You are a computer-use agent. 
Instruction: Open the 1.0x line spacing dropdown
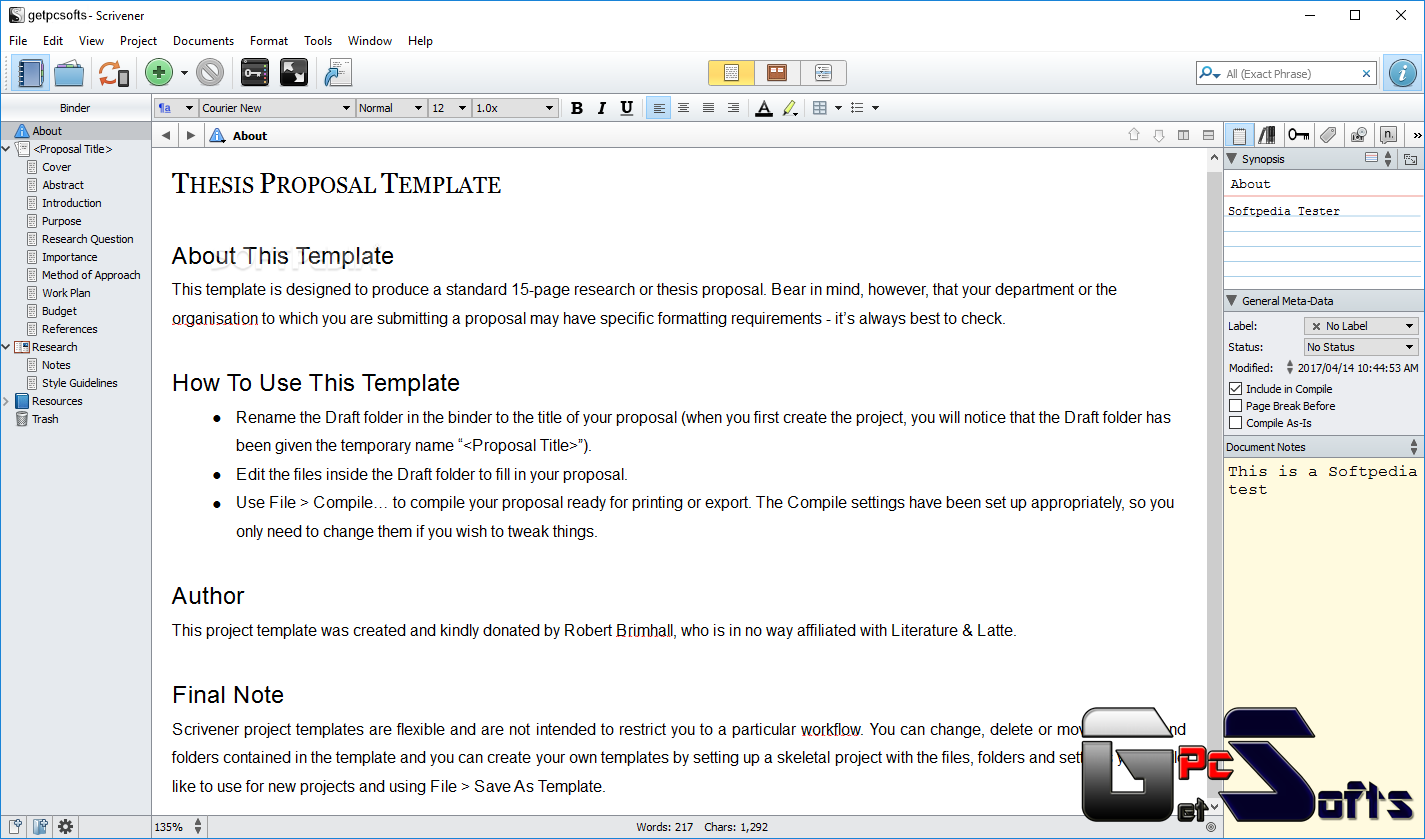(x=515, y=108)
